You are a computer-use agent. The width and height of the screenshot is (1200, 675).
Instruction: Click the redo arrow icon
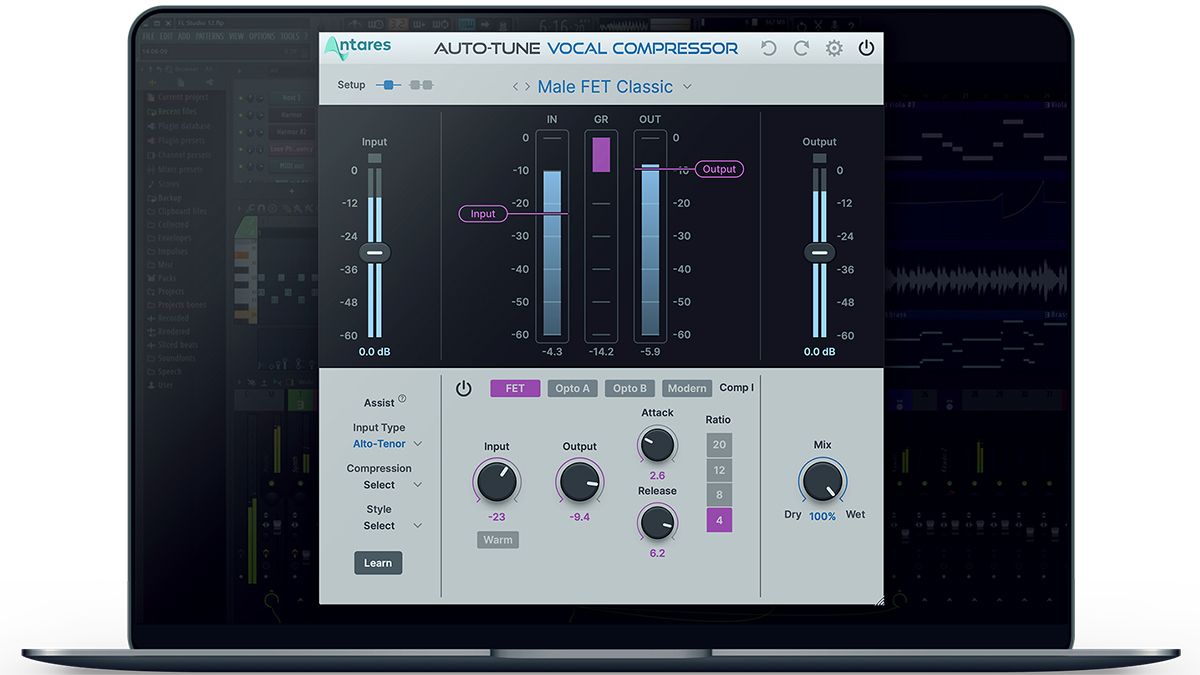[800, 47]
